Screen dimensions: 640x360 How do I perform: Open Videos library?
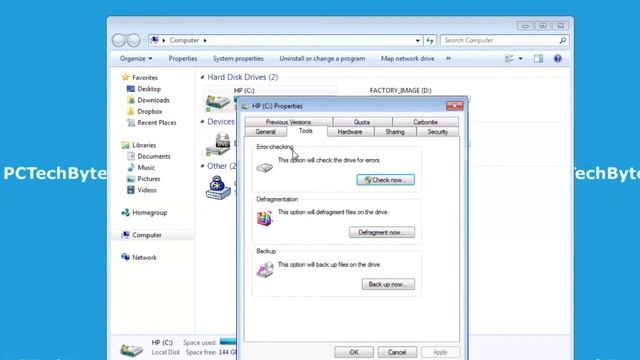point(147,190)
